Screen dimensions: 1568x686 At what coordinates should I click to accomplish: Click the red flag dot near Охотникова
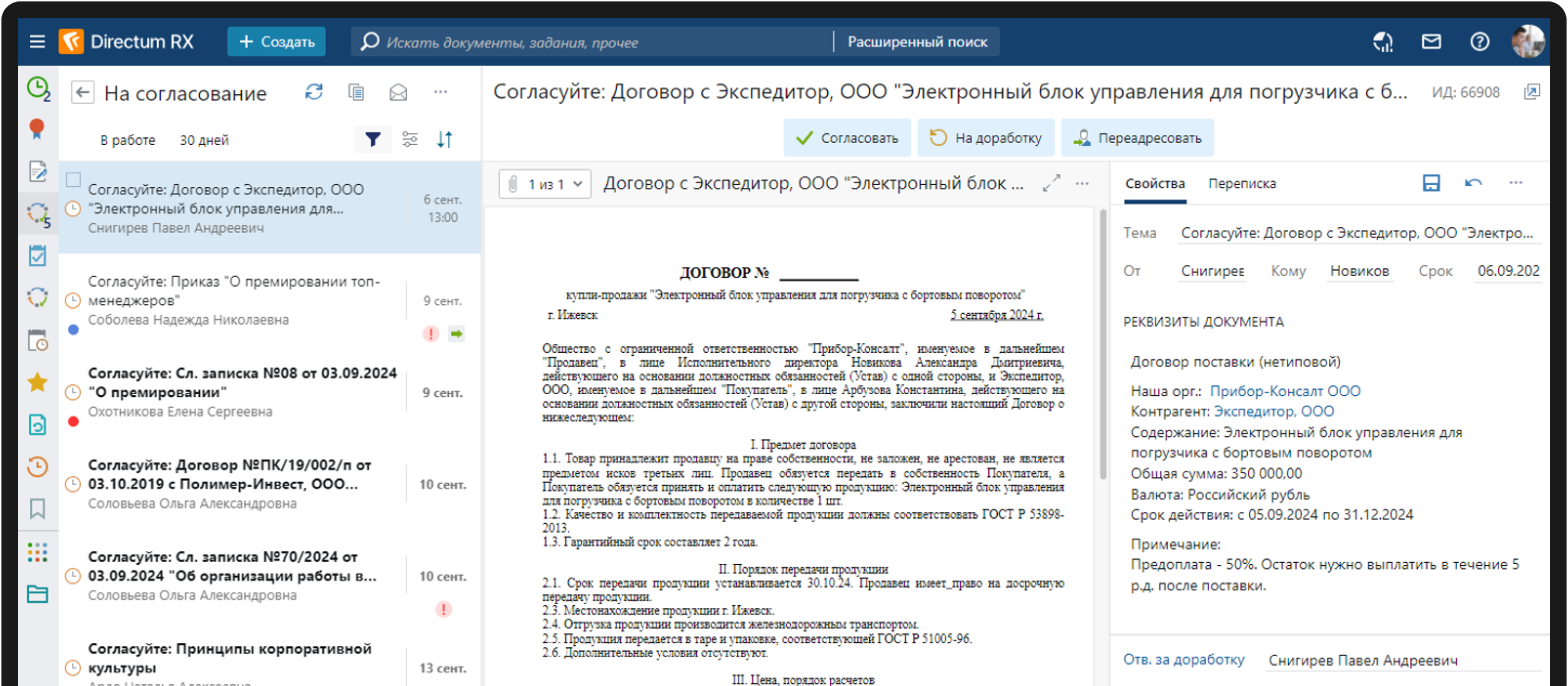pos(73,421)
